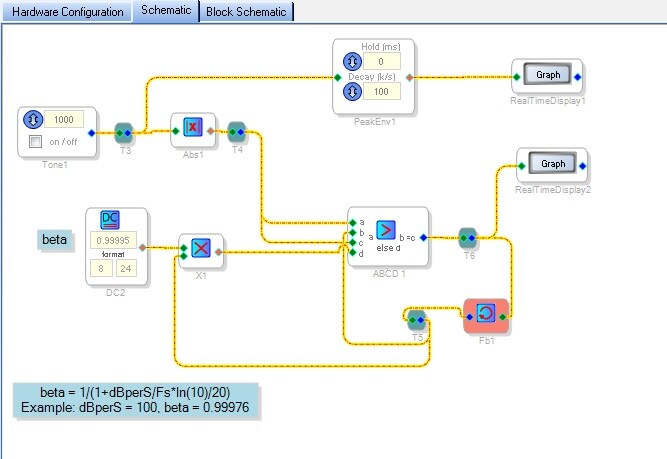Select the ABCD 1 comparator icon
The image size is (667, 459).
tap(386, 230)
